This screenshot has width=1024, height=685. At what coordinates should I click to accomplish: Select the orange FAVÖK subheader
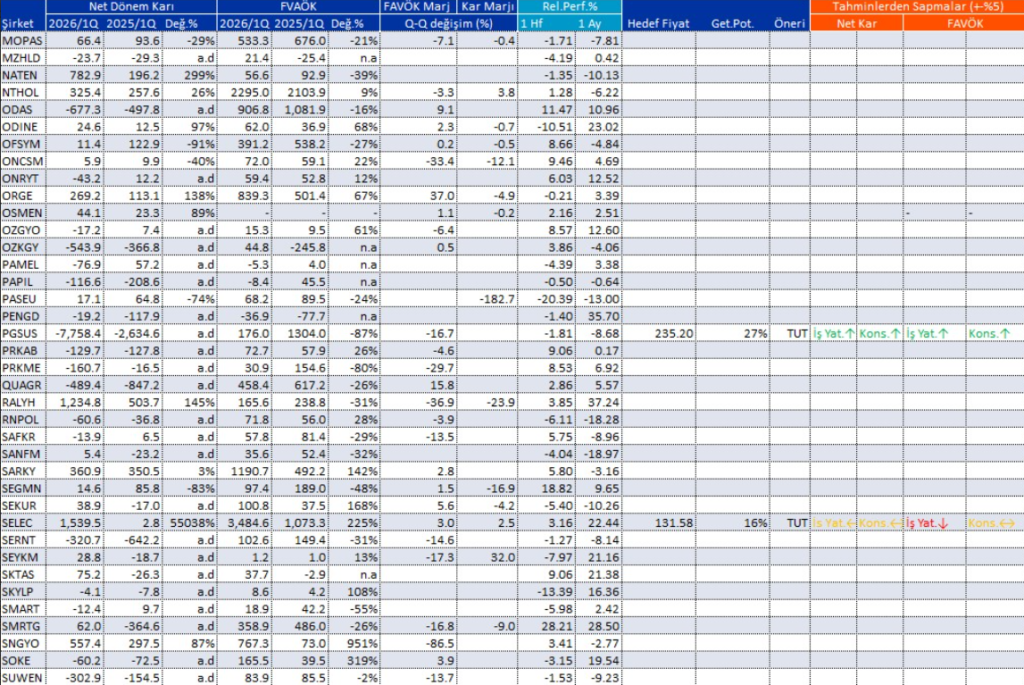pos(964,24)
